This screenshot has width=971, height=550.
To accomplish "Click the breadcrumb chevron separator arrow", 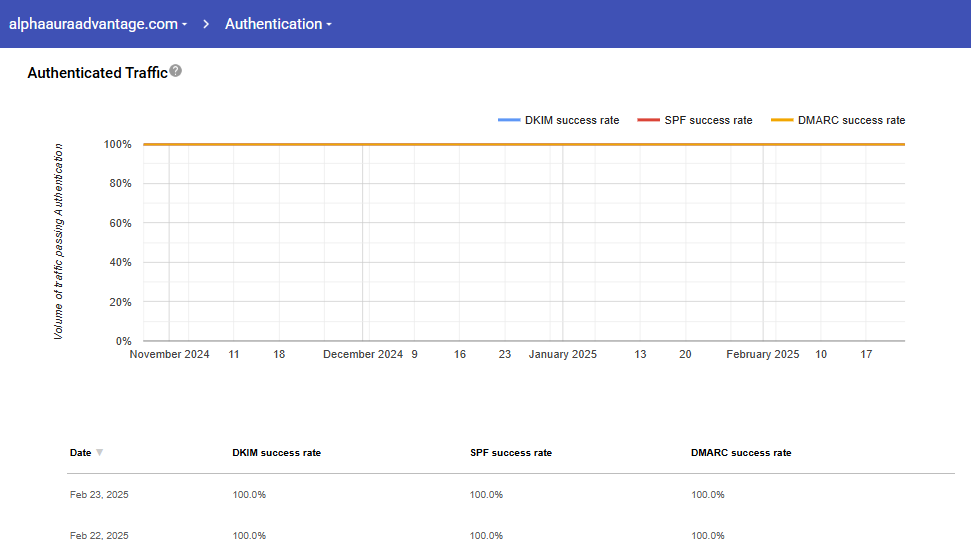I will [206, 24].
